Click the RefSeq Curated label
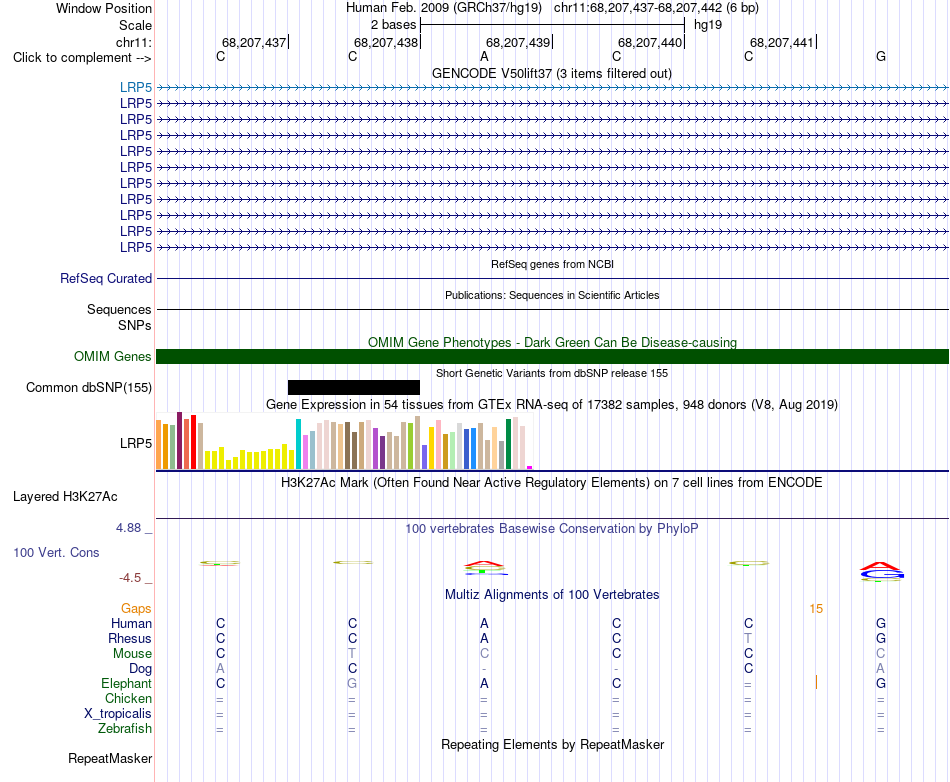The width and height of the screenshot is (950, 782). pos(105,279)
